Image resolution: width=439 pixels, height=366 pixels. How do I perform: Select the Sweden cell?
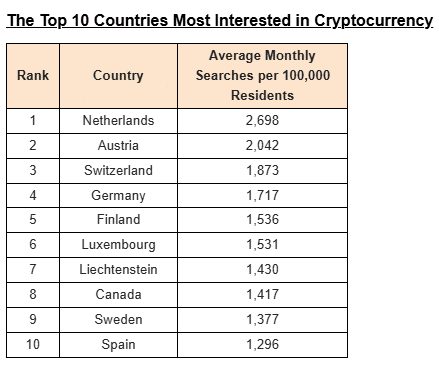118,320
